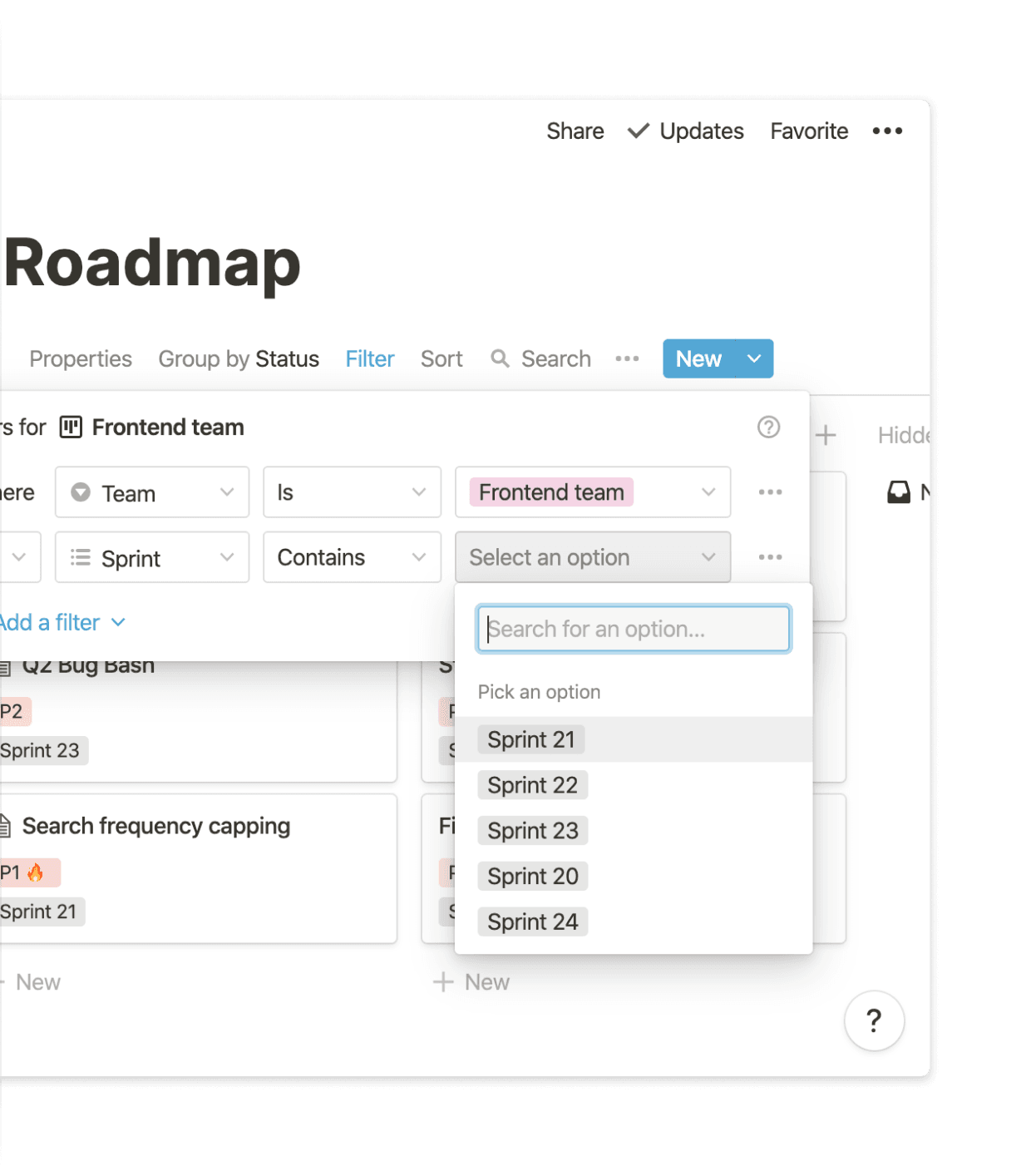Expand the chevron on the New button
The width and height of the screenshot is (1031, 1176).
753,358
